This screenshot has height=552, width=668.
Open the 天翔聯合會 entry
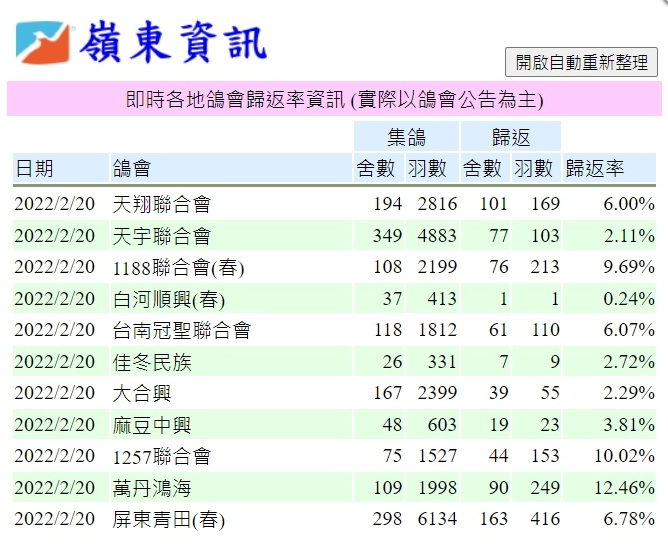(x=162, y=205)
